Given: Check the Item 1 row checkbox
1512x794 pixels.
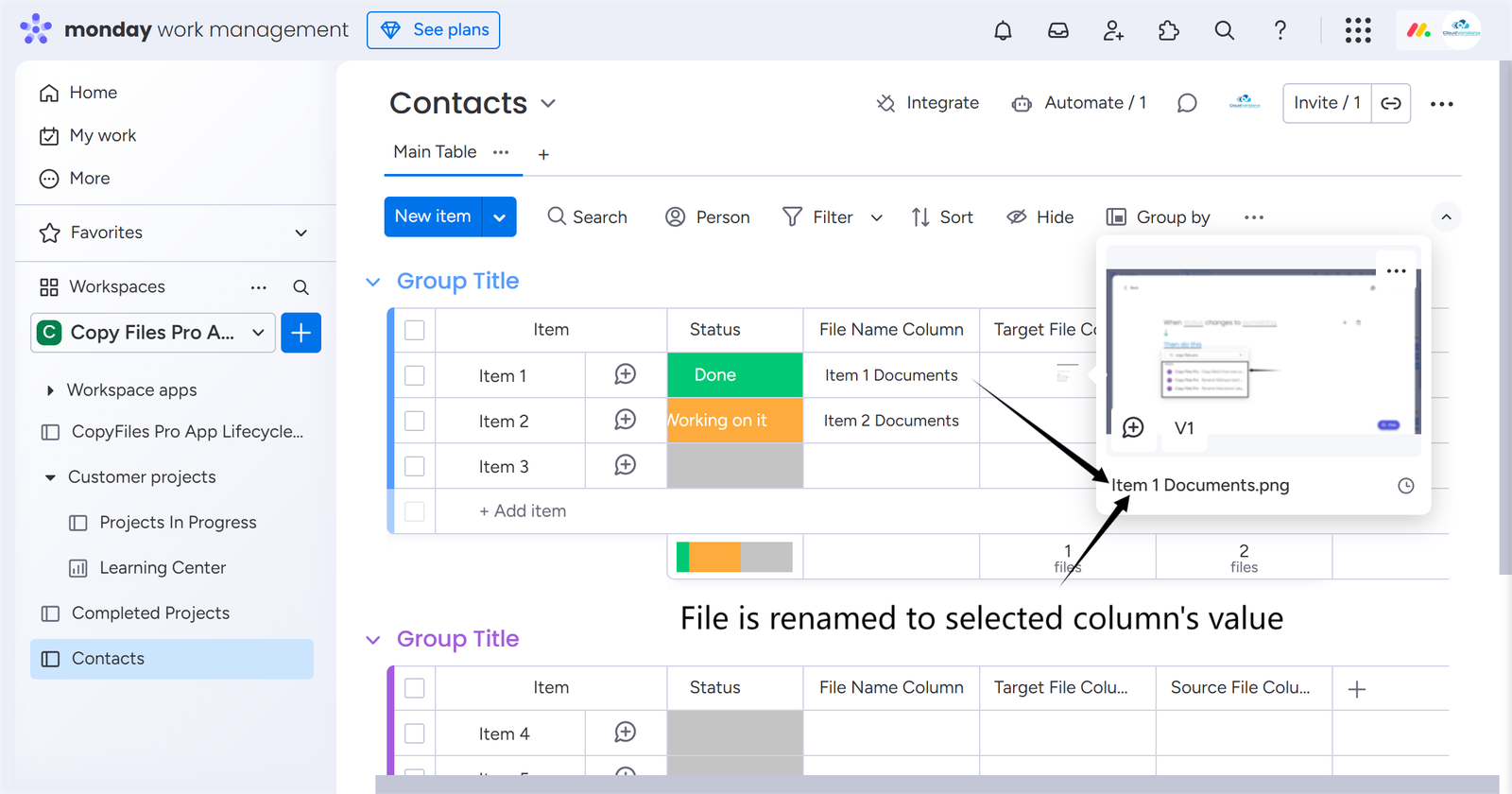Looking at the screenshot, I should pyautogui.click(x=415, y=375).
